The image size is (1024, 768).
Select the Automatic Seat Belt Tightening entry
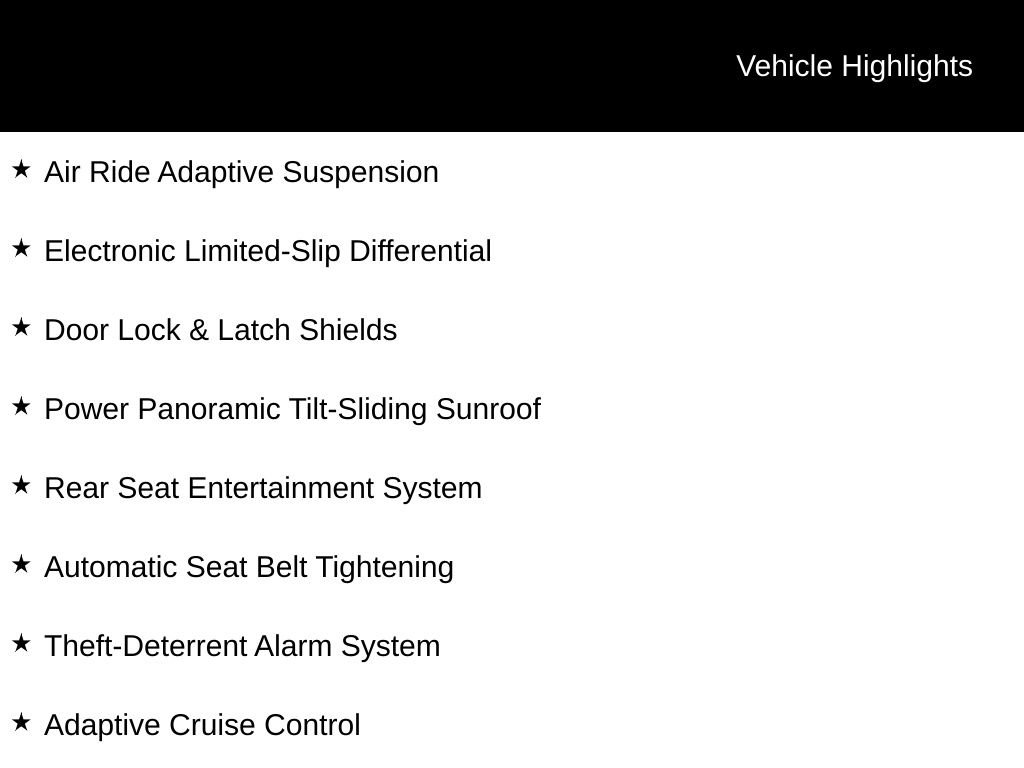coord(249,568)
